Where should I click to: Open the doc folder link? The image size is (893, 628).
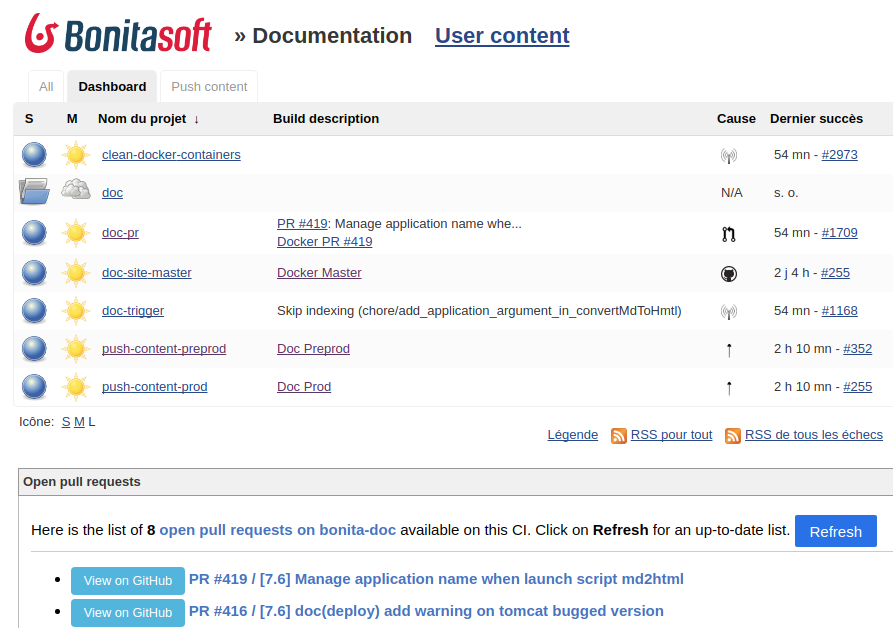point(112,192)
